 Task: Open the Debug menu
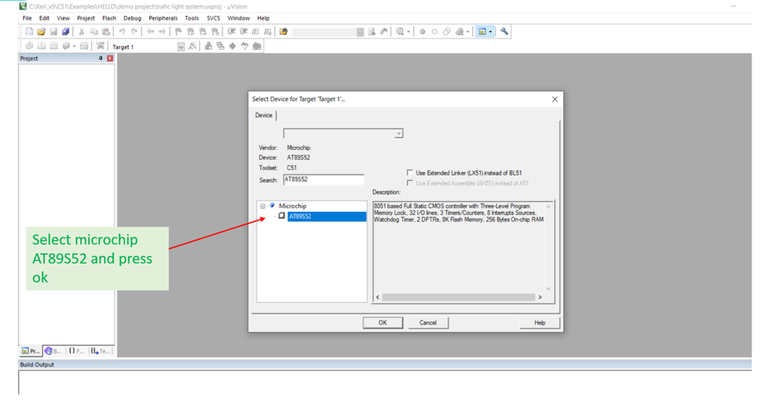132,18
